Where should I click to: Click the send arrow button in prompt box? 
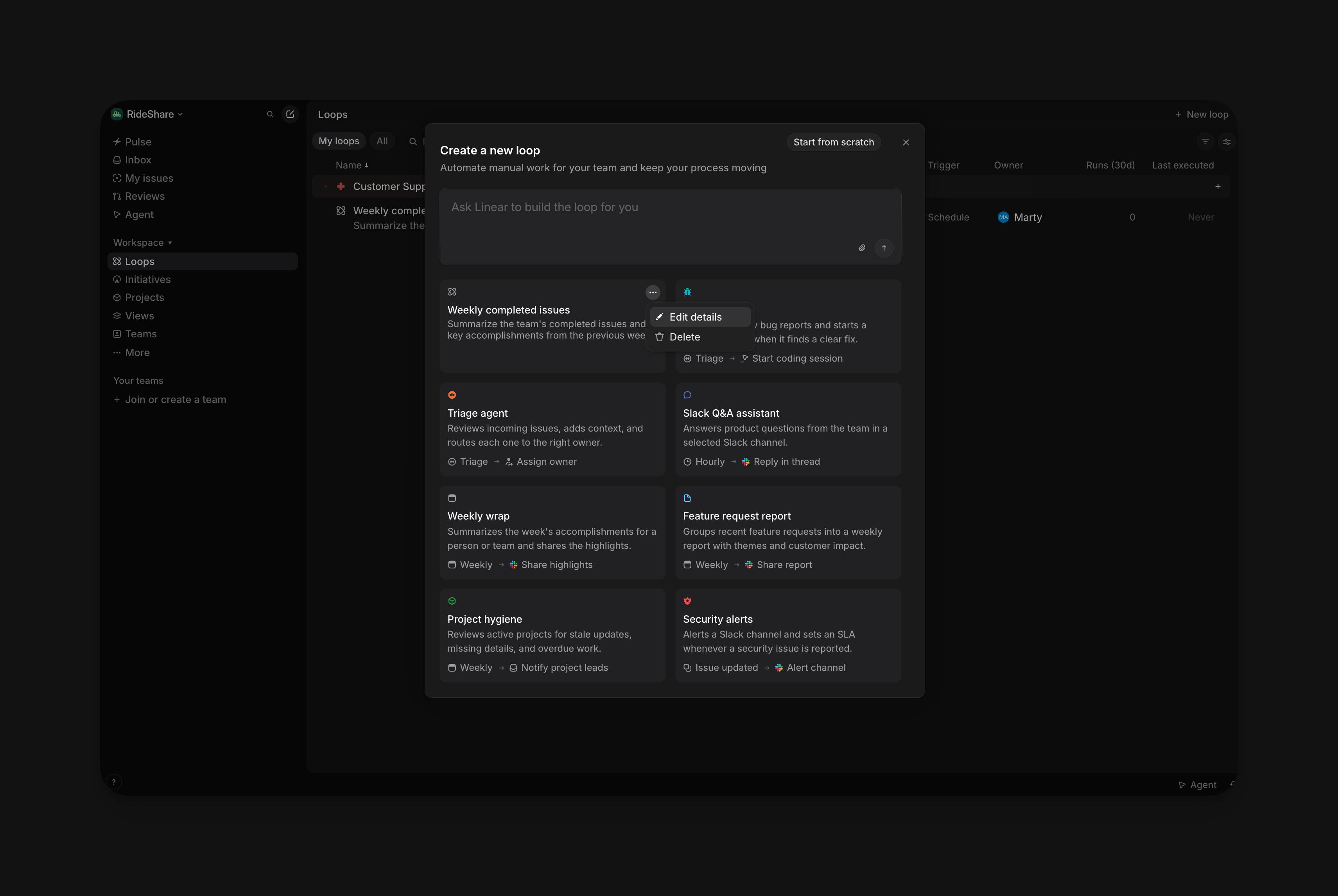tap(884, 248)
